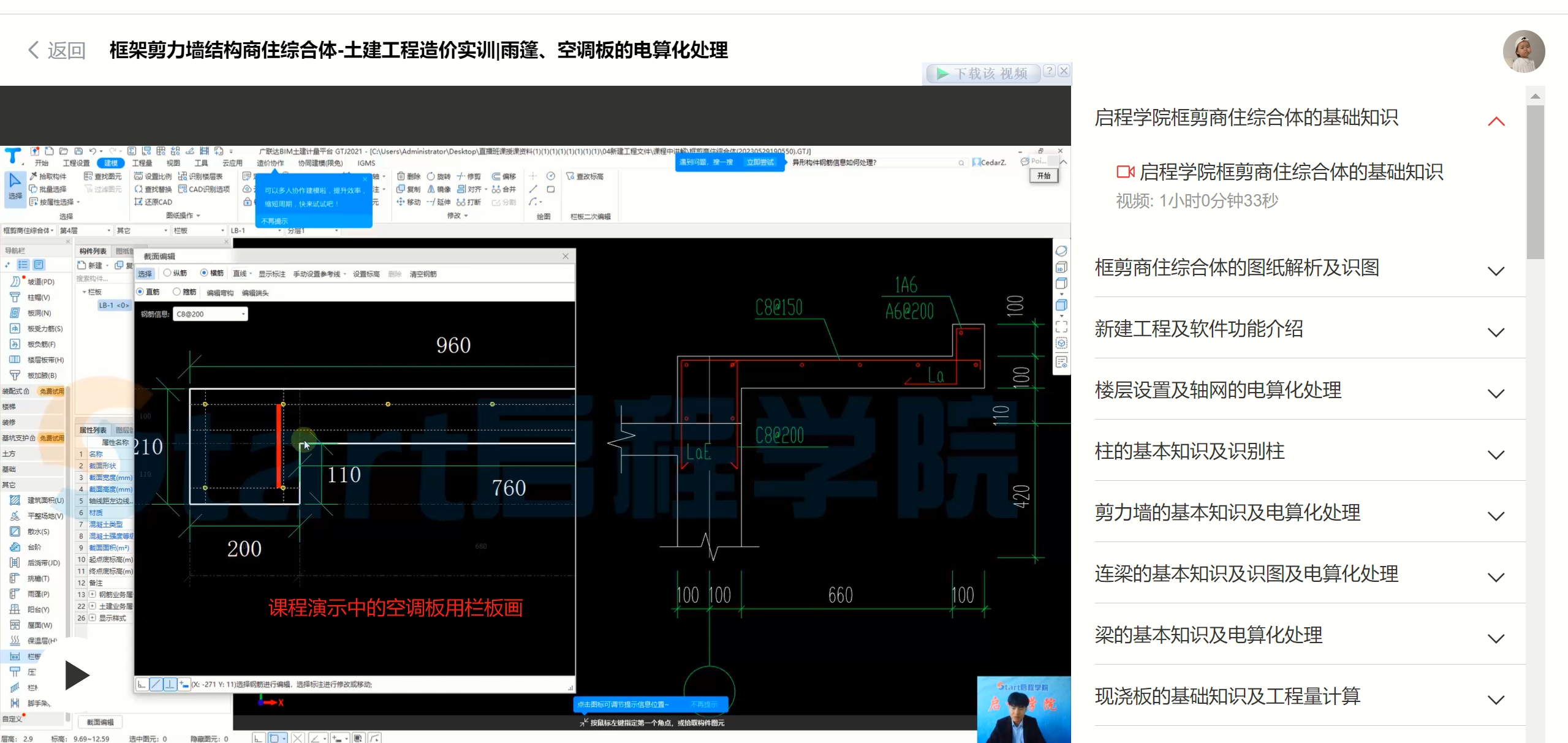Screen dimensions: 1568x743
Task: Click 设置标高 in 截面编辑 toolbar
Action: click(366, 274)
